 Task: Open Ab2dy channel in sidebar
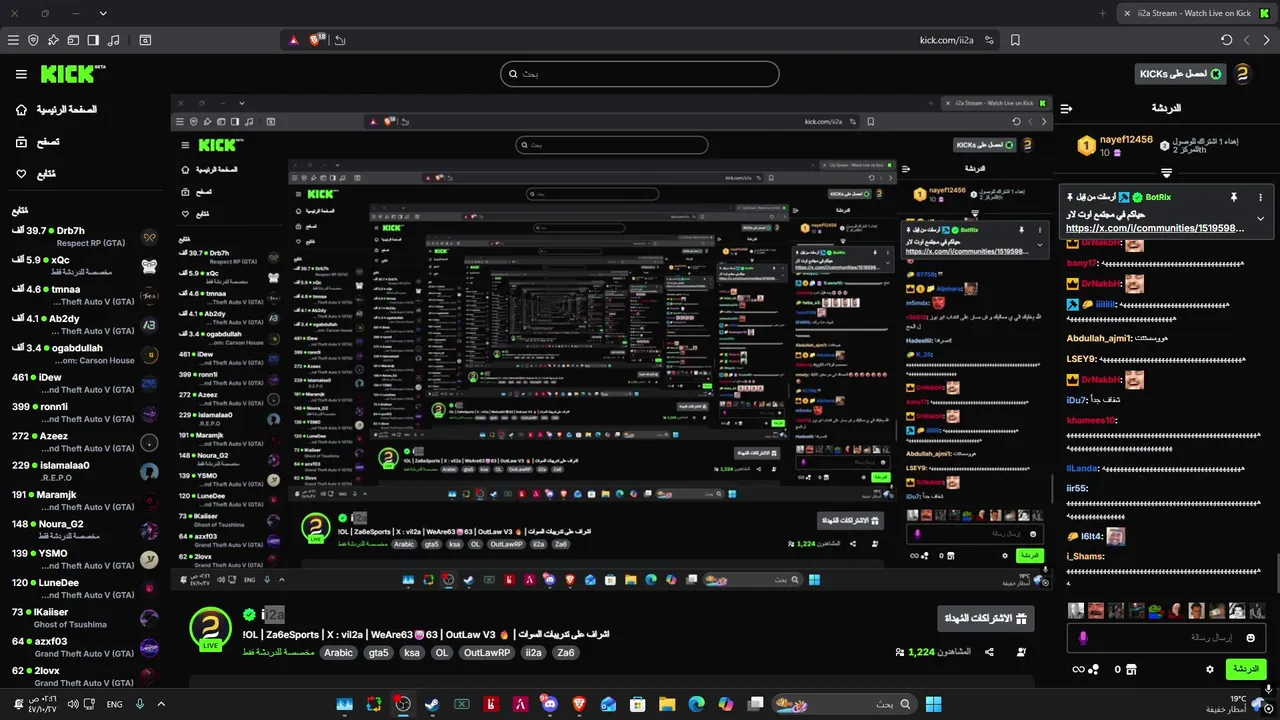85,325
